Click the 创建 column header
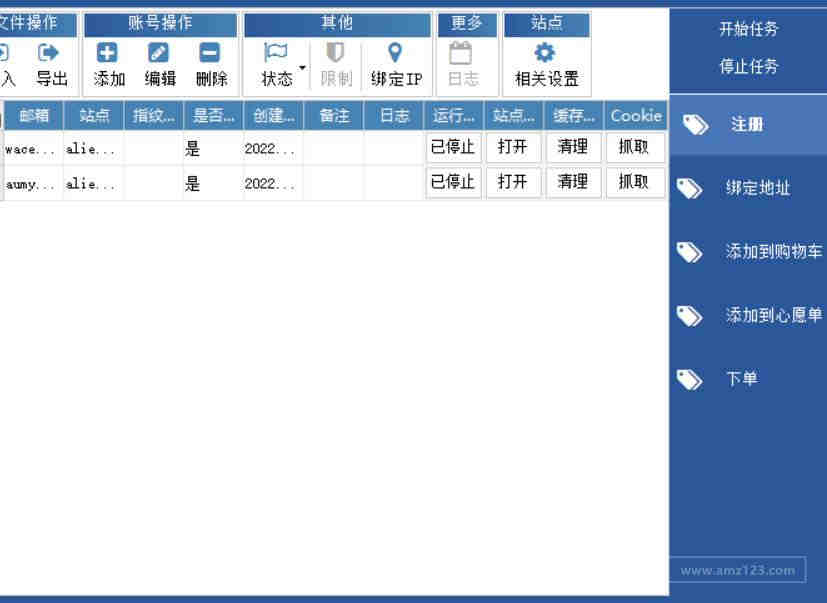 coord(274,116)
